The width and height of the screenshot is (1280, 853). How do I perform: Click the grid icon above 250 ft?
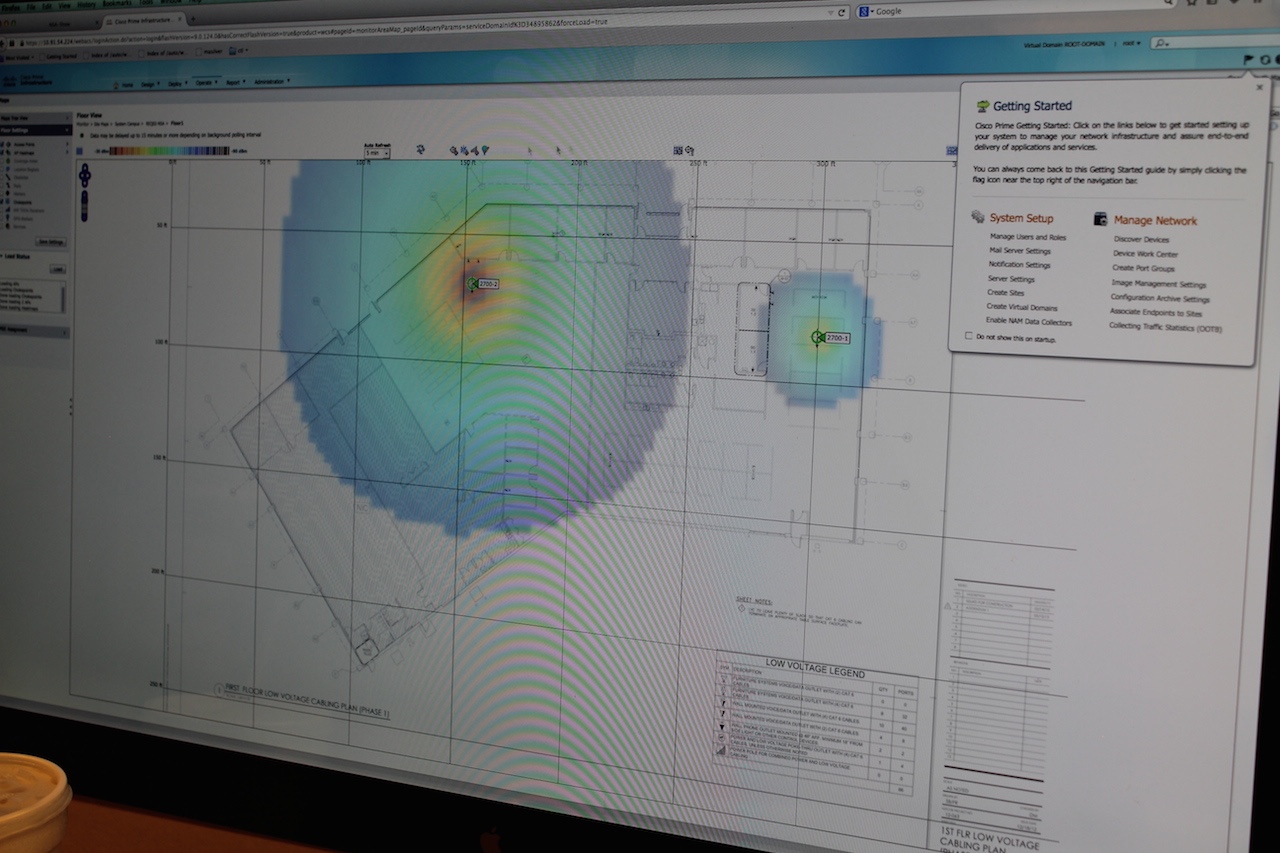pos(677,150)
